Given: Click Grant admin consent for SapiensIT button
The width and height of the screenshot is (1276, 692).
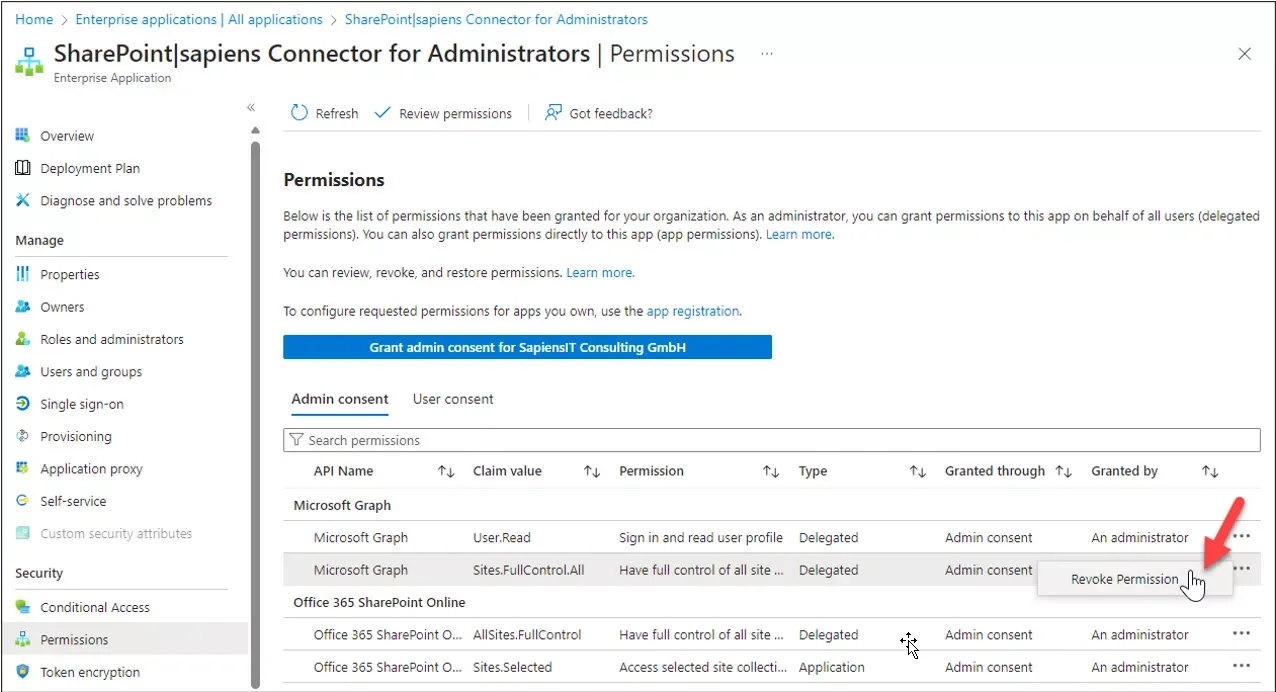Looking at the screenshot, I should (x=527, y=347).
